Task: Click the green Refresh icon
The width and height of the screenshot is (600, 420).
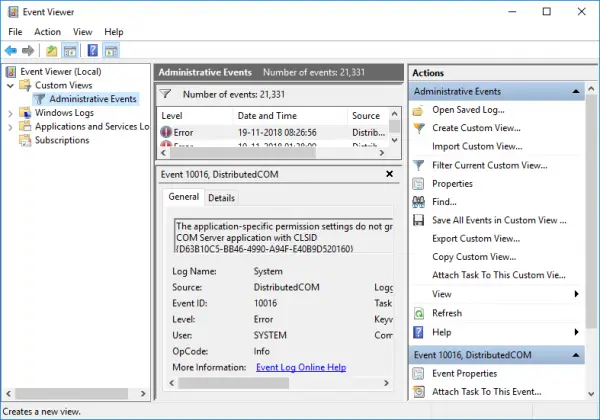Action: pos(419,313)
